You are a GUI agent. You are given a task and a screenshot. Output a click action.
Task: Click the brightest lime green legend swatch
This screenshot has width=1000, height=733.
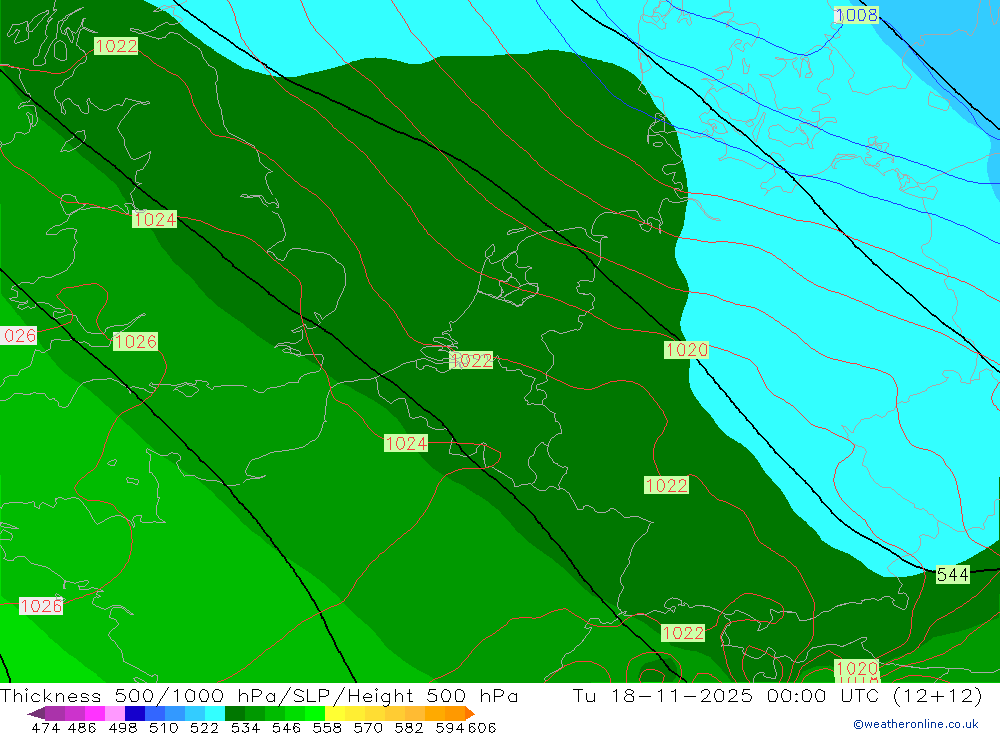point(314,713)
